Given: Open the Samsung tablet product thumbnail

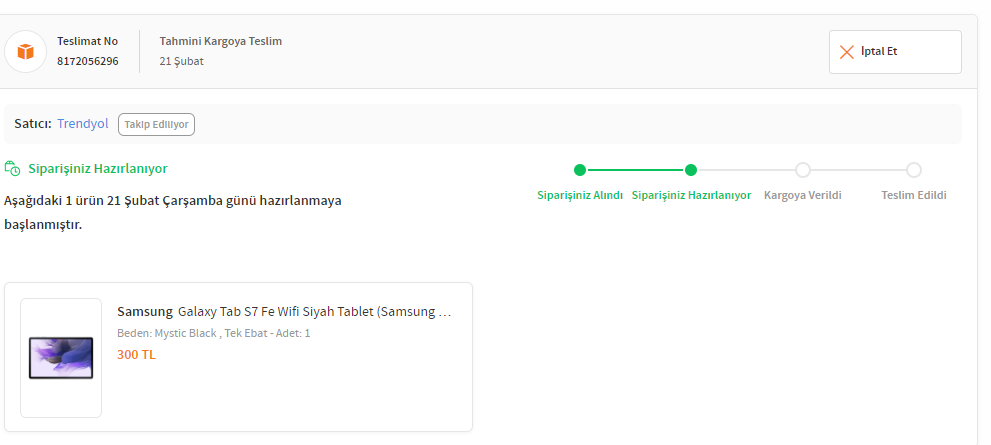Looking at the screenshot, I should click(x=61, y=357).
